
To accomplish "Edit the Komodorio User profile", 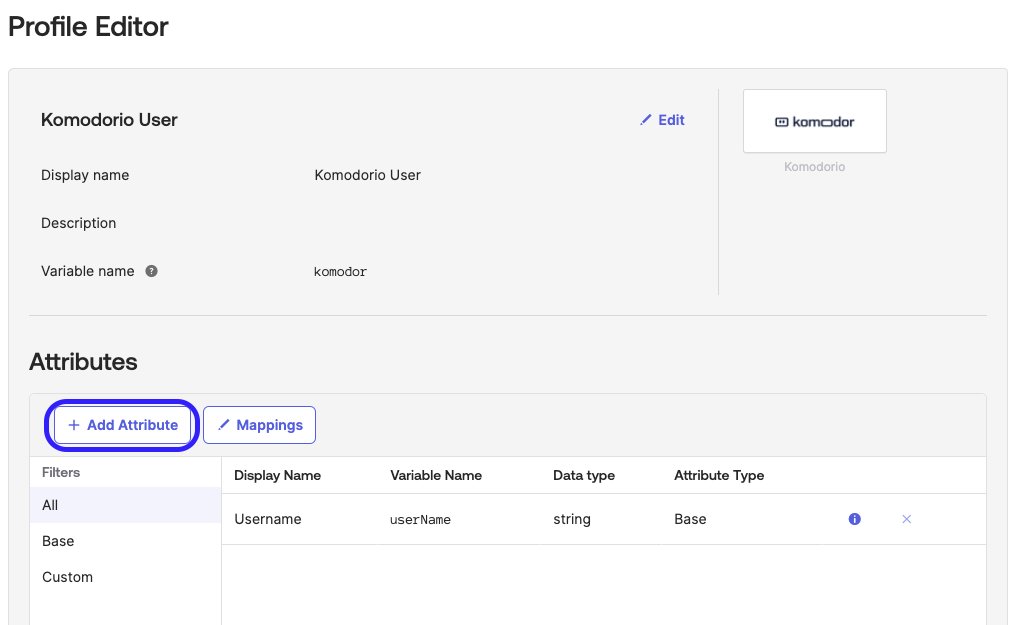I will tap(662, 120).
